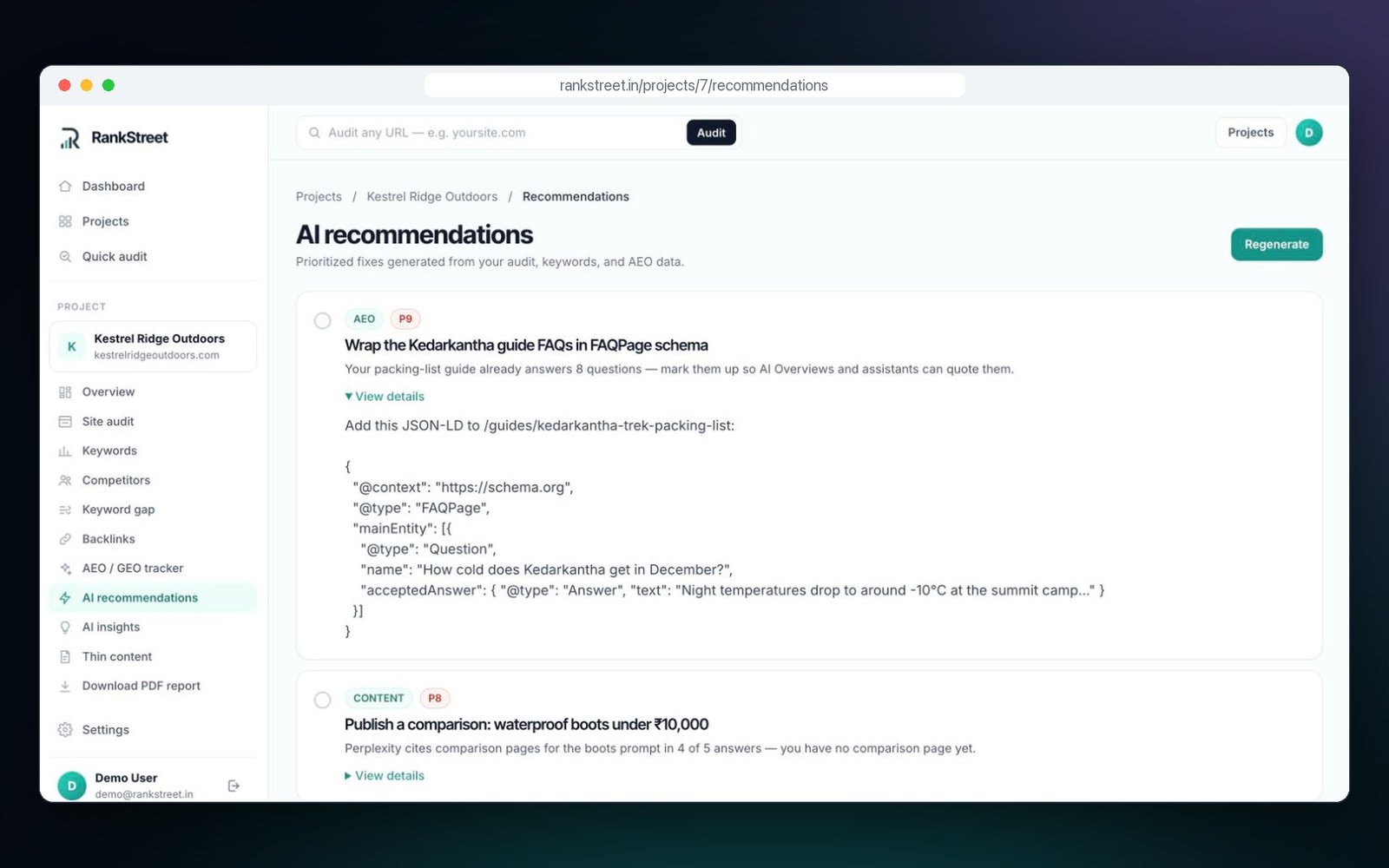Click the Competitors people icon
1389x868 pixels.
click(65, 481)
